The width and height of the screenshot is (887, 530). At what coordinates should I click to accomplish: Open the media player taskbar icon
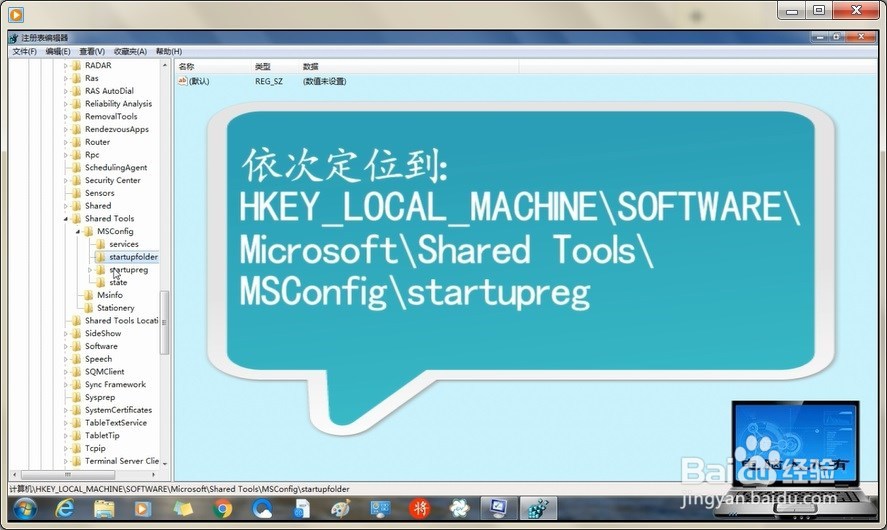tap(143, 509)
